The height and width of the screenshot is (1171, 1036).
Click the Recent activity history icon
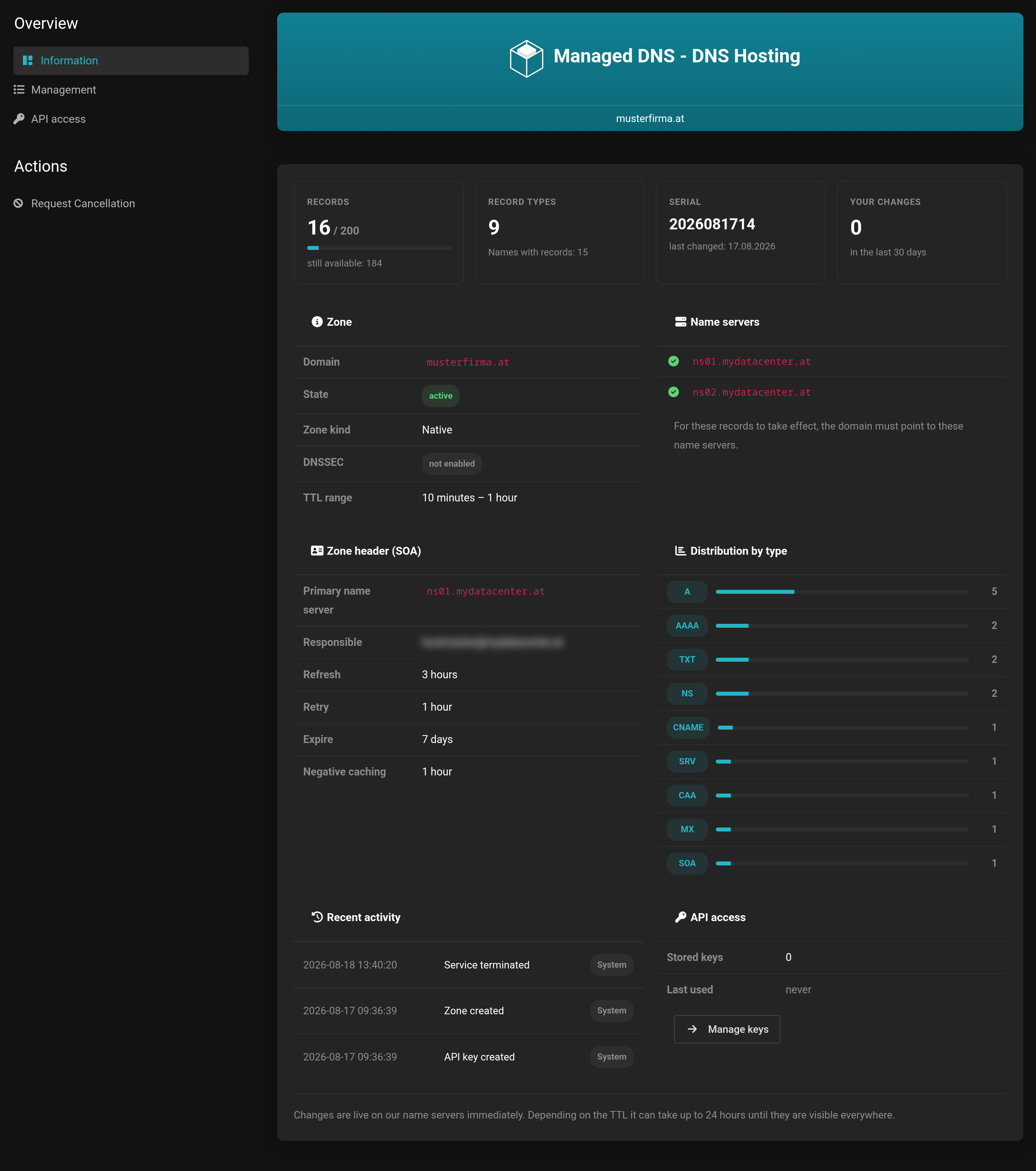pyautogui.click(x=317, y=917)
